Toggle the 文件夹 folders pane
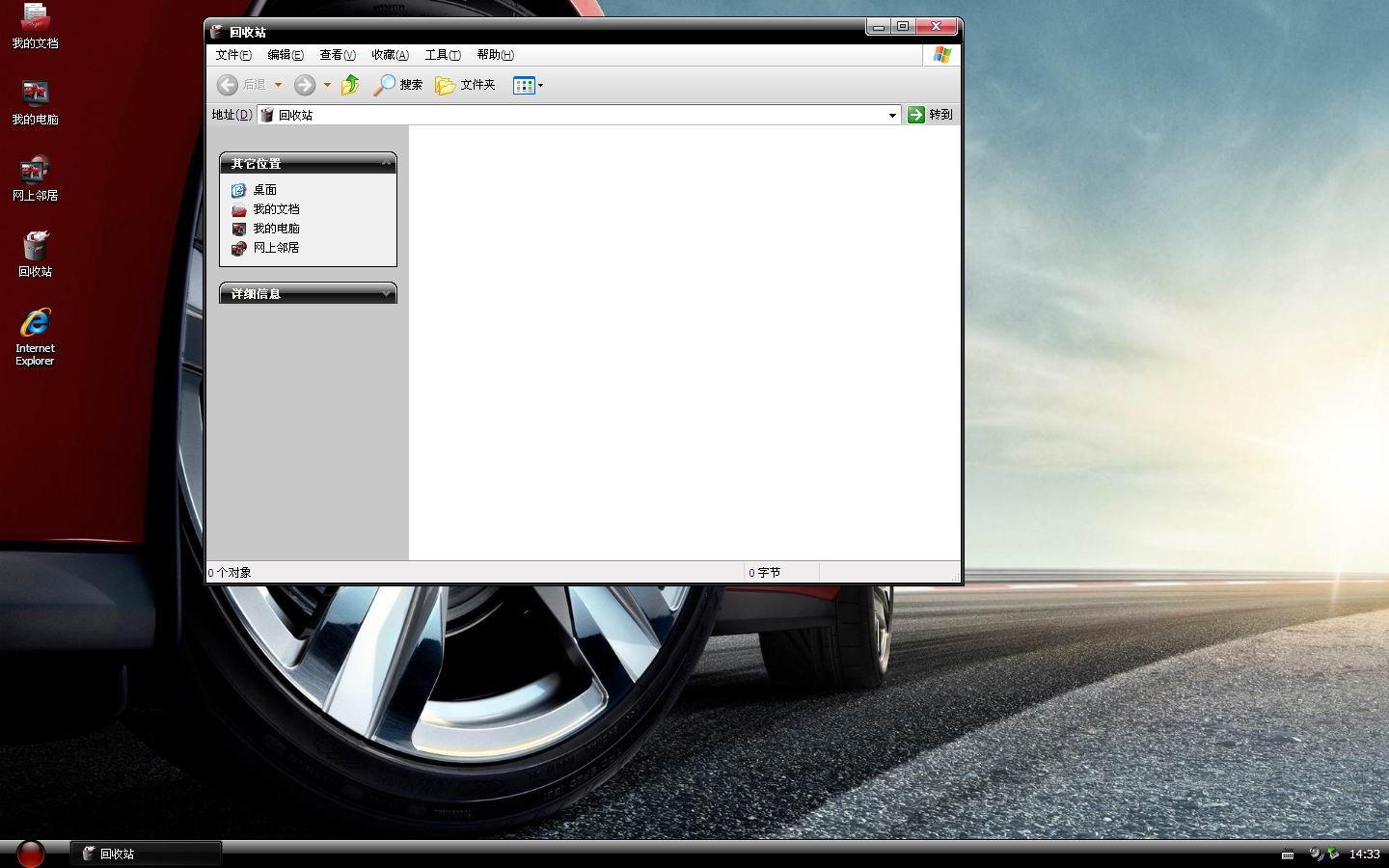 coord(465,85)
